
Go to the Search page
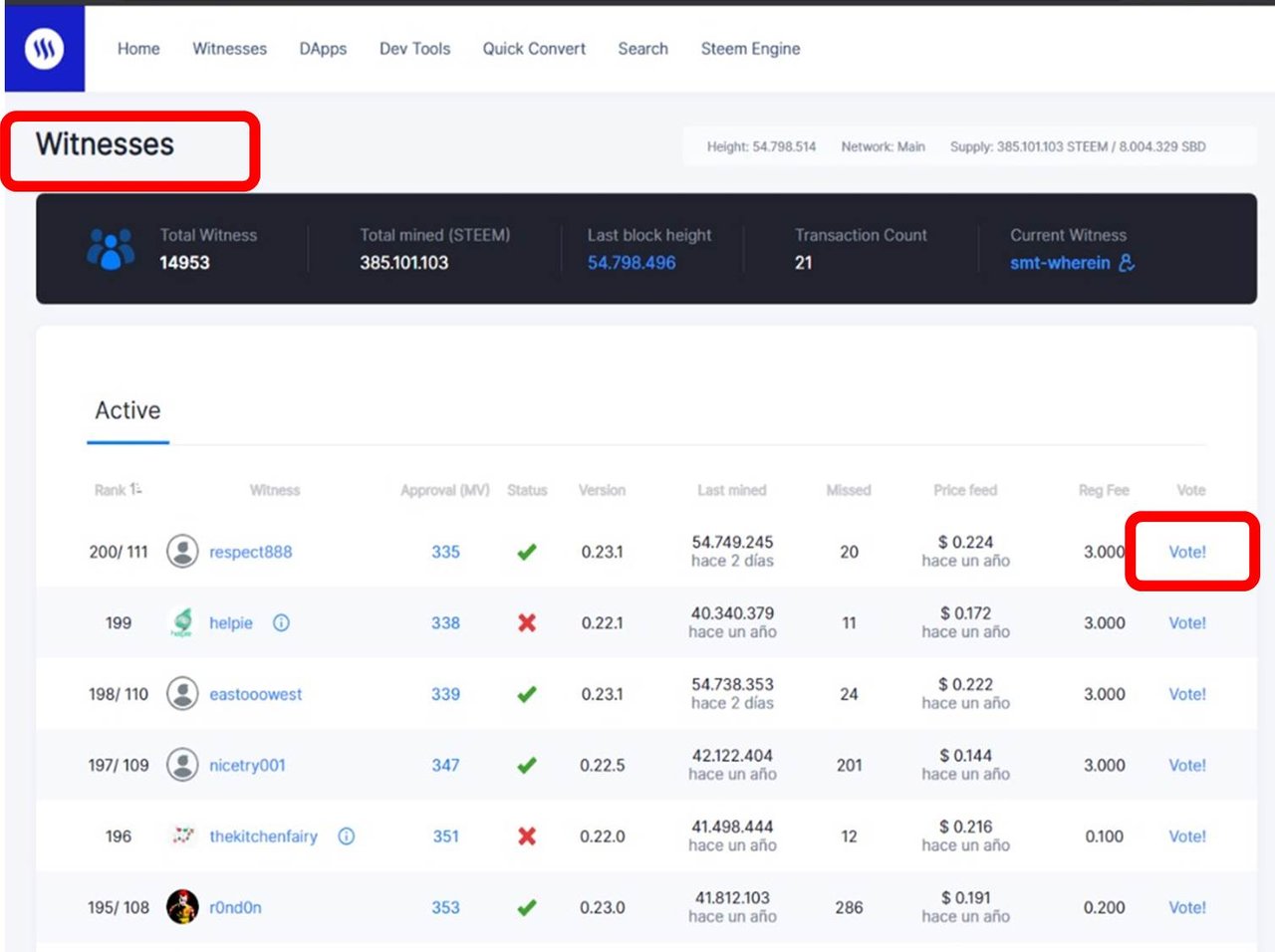click(642, 49)
